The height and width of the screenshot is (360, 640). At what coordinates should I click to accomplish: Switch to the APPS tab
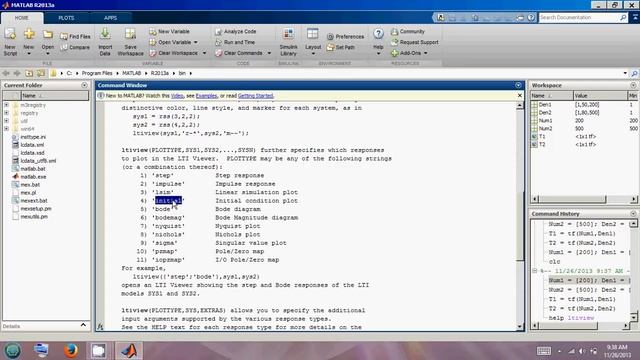click(110, 18)
